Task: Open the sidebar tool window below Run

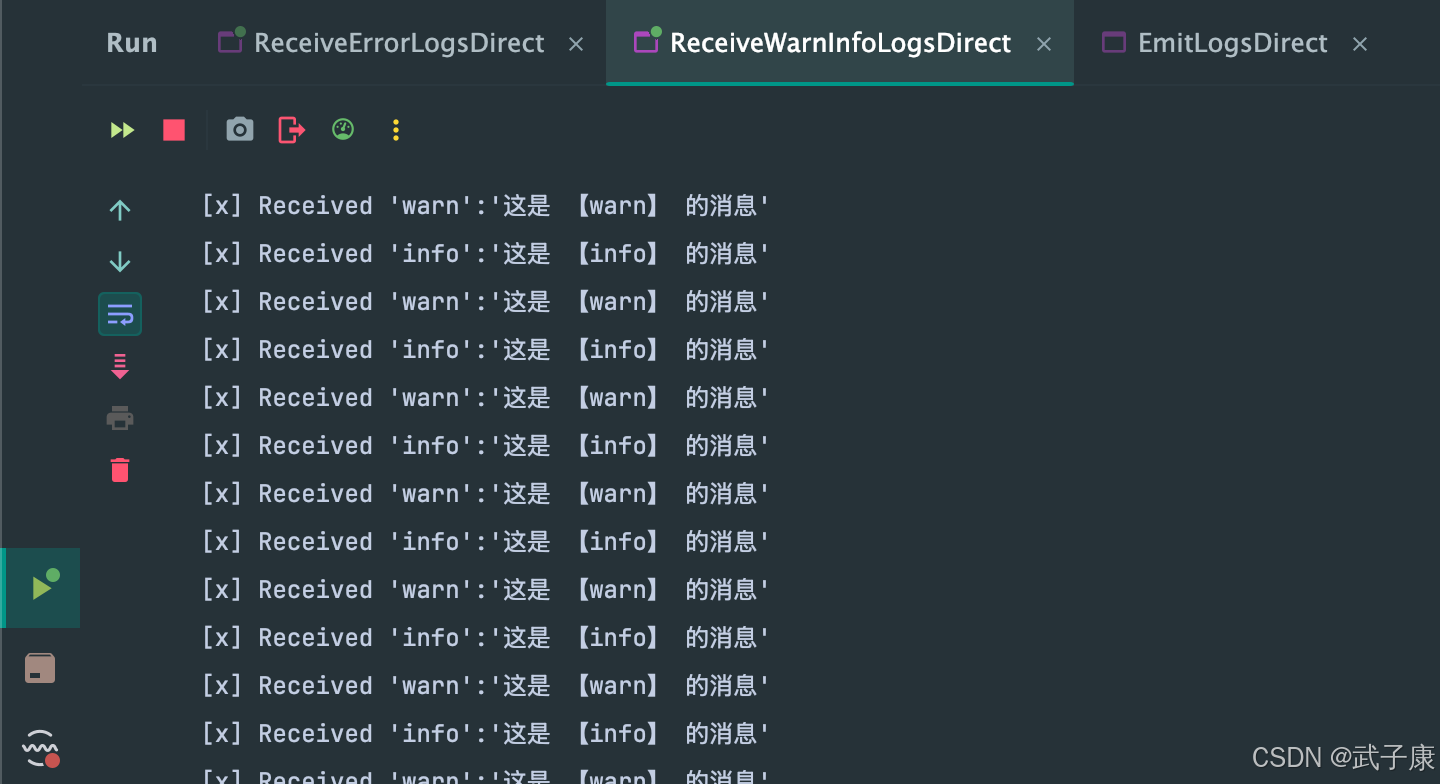Action: (40, 668)
